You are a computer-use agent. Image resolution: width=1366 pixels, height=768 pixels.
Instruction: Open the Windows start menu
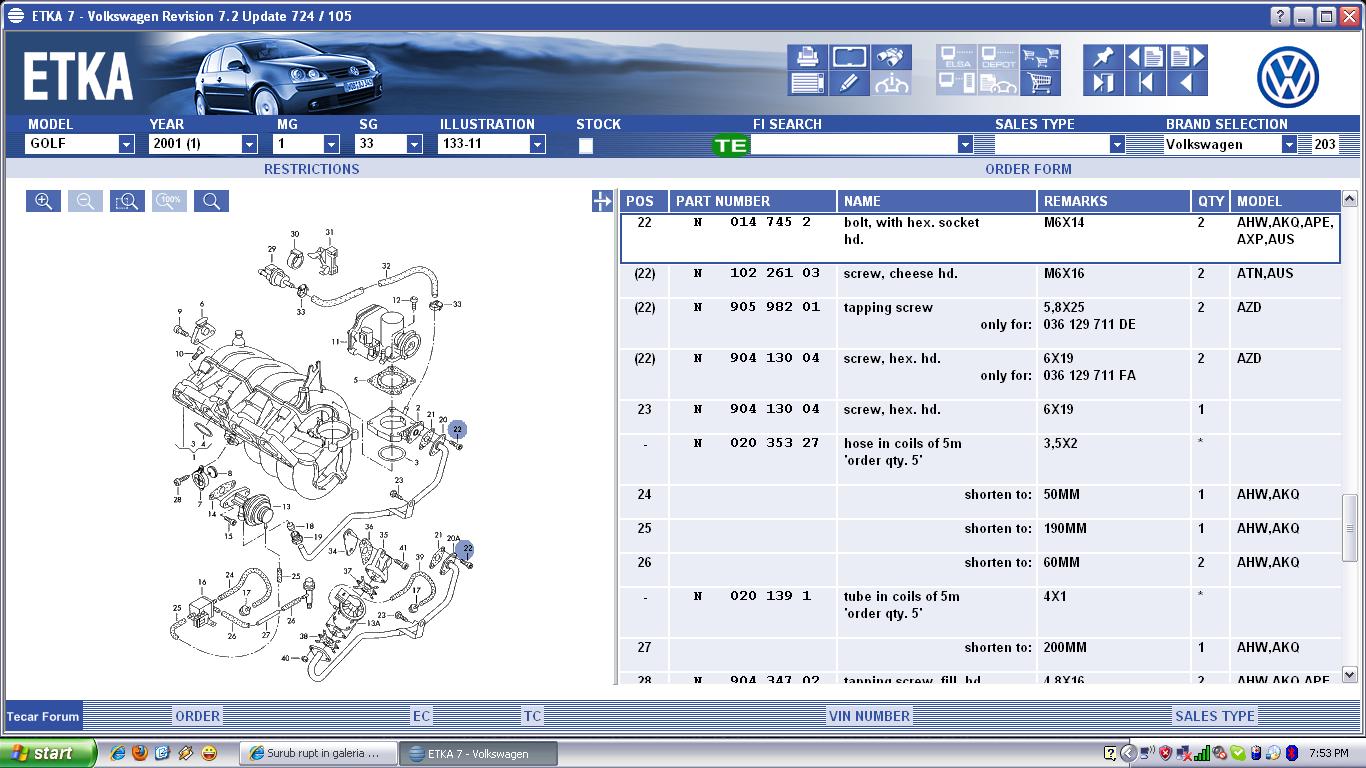(x=48, y=753)
